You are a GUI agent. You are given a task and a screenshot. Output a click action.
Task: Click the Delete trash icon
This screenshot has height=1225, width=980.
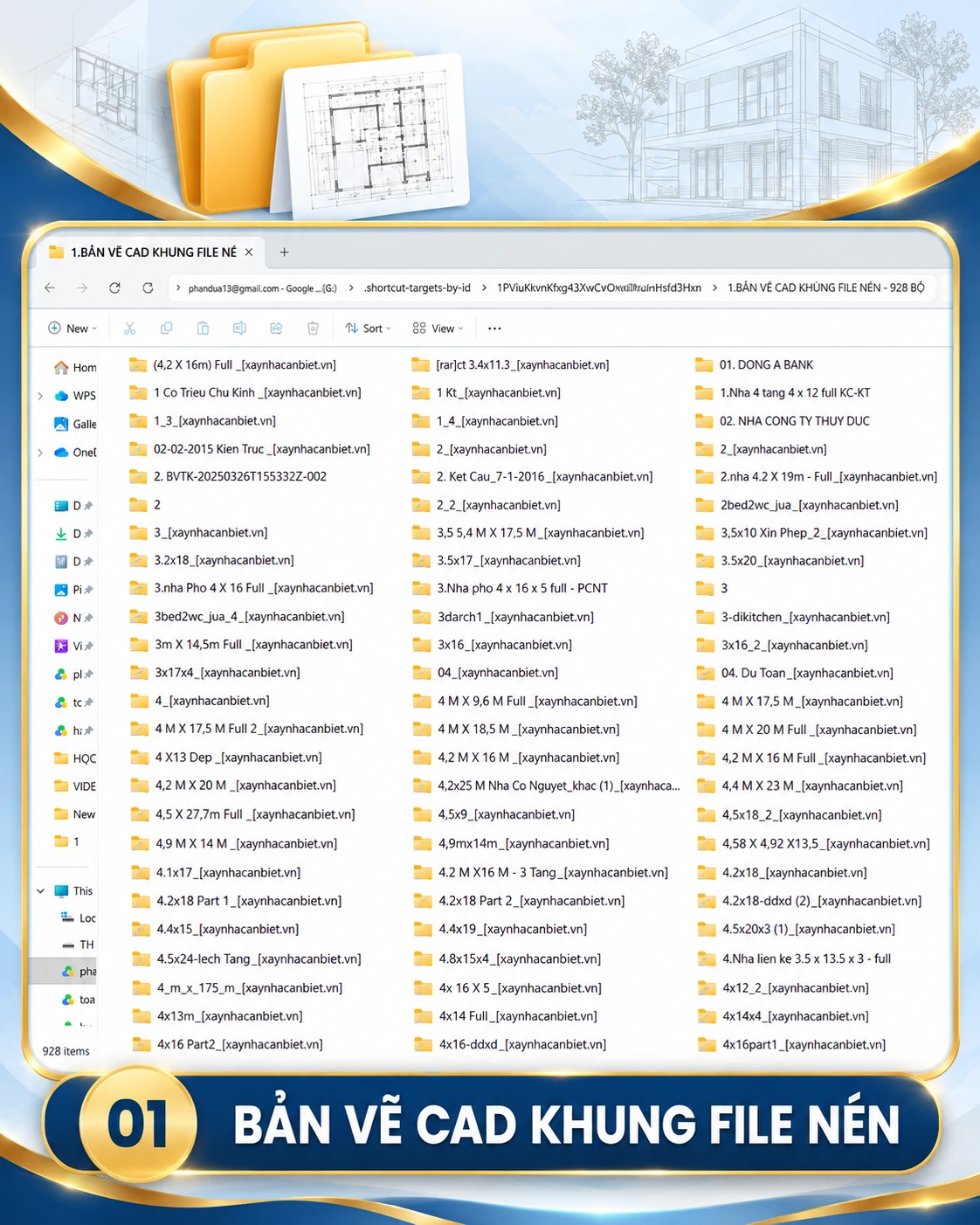313,329
